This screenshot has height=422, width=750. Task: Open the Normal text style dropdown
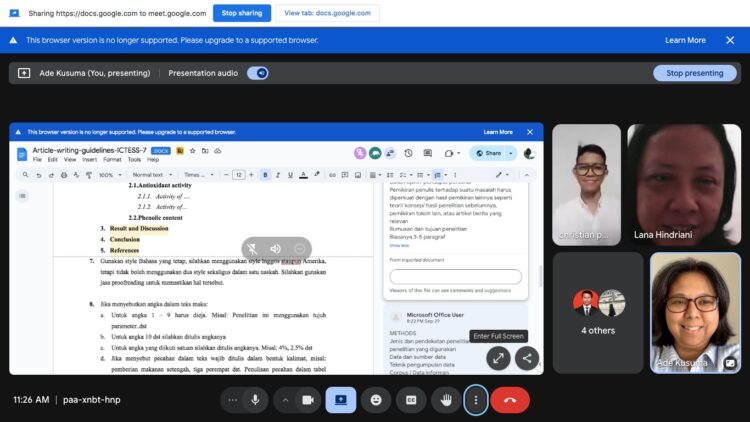pos(152,175)
